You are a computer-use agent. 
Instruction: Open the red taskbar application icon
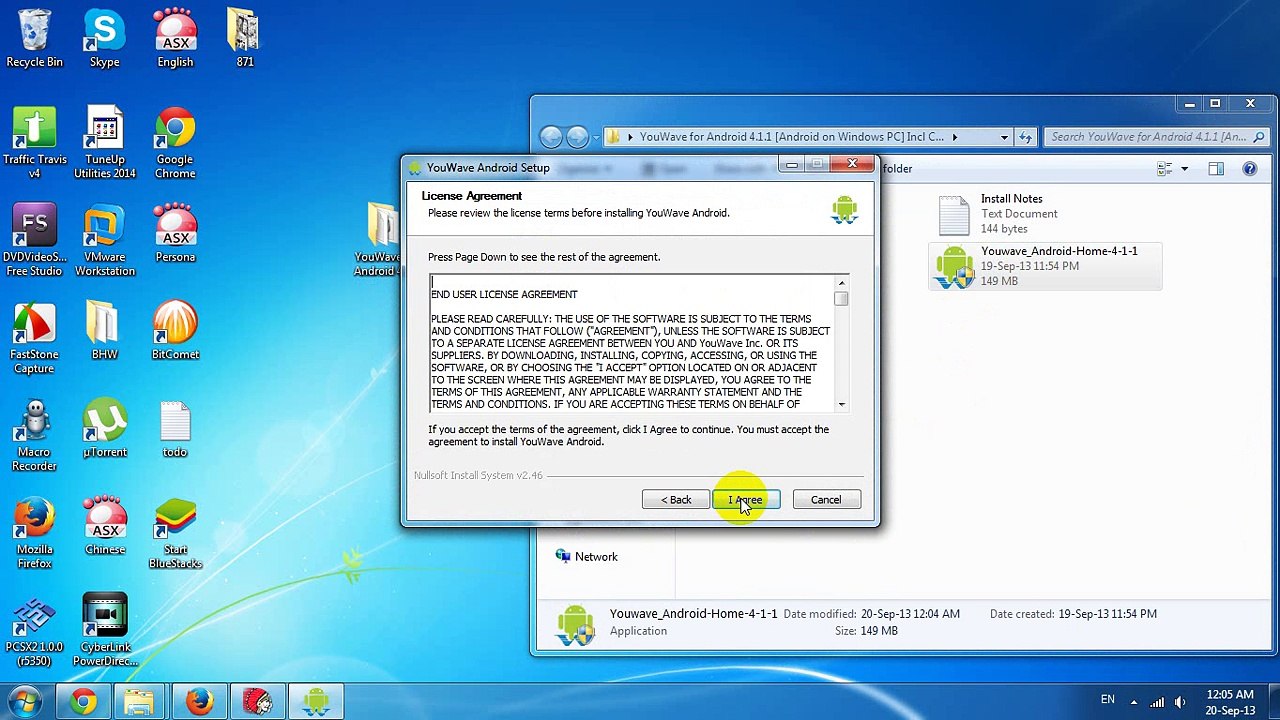point(258,701)
